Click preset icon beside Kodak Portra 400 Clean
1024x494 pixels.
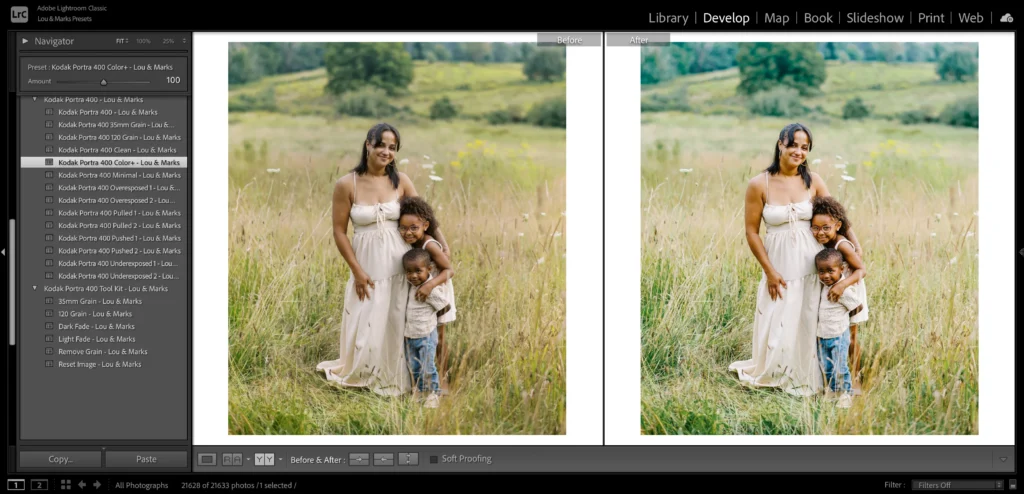[x=49, y=150]
